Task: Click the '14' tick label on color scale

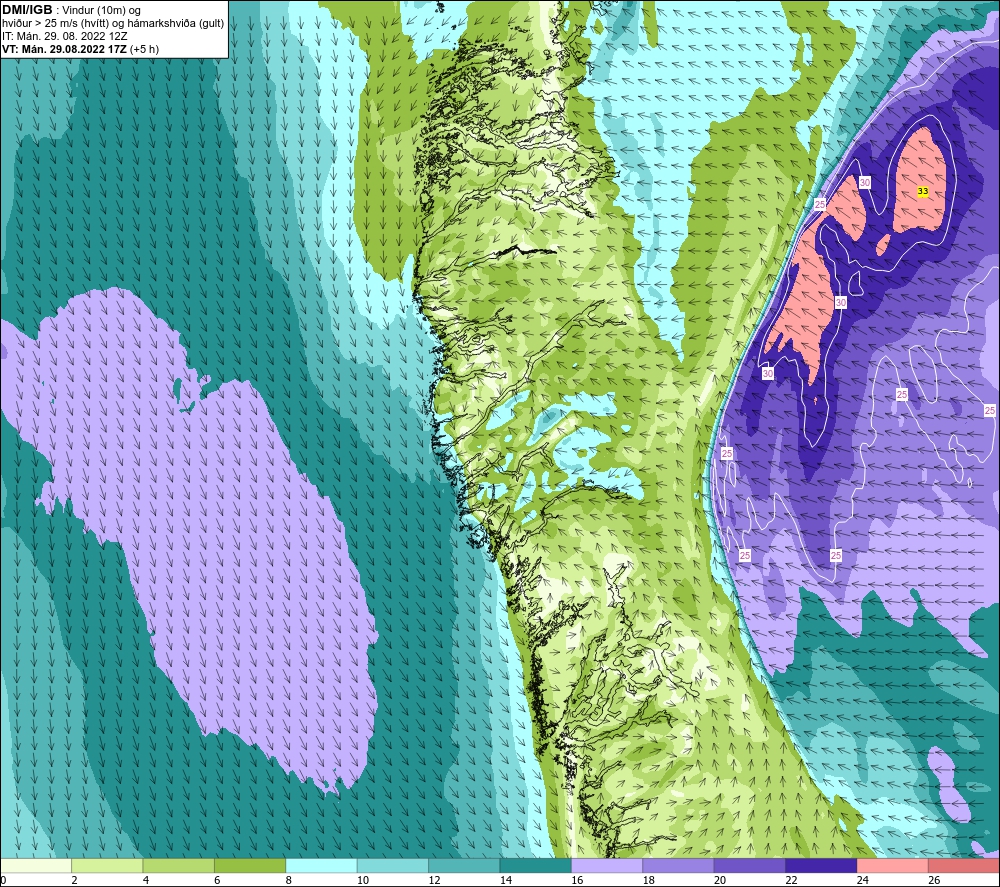Action: click(506, 880)
